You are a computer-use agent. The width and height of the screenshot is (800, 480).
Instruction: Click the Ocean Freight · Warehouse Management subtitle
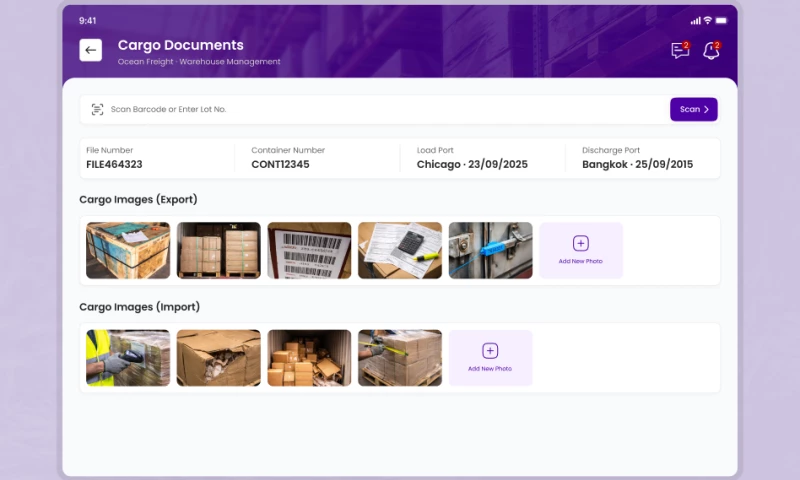199,62
